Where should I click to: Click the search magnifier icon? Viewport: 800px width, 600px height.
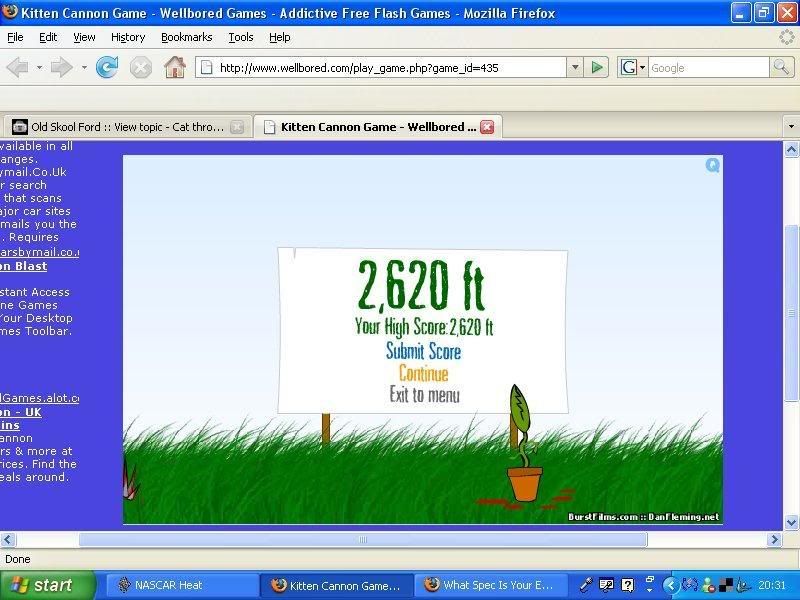[x=781, y=67]
